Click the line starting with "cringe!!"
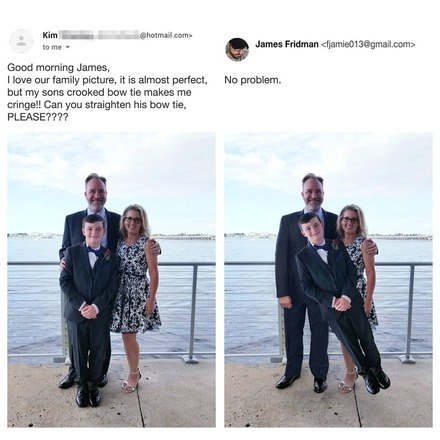 (97, 105)
